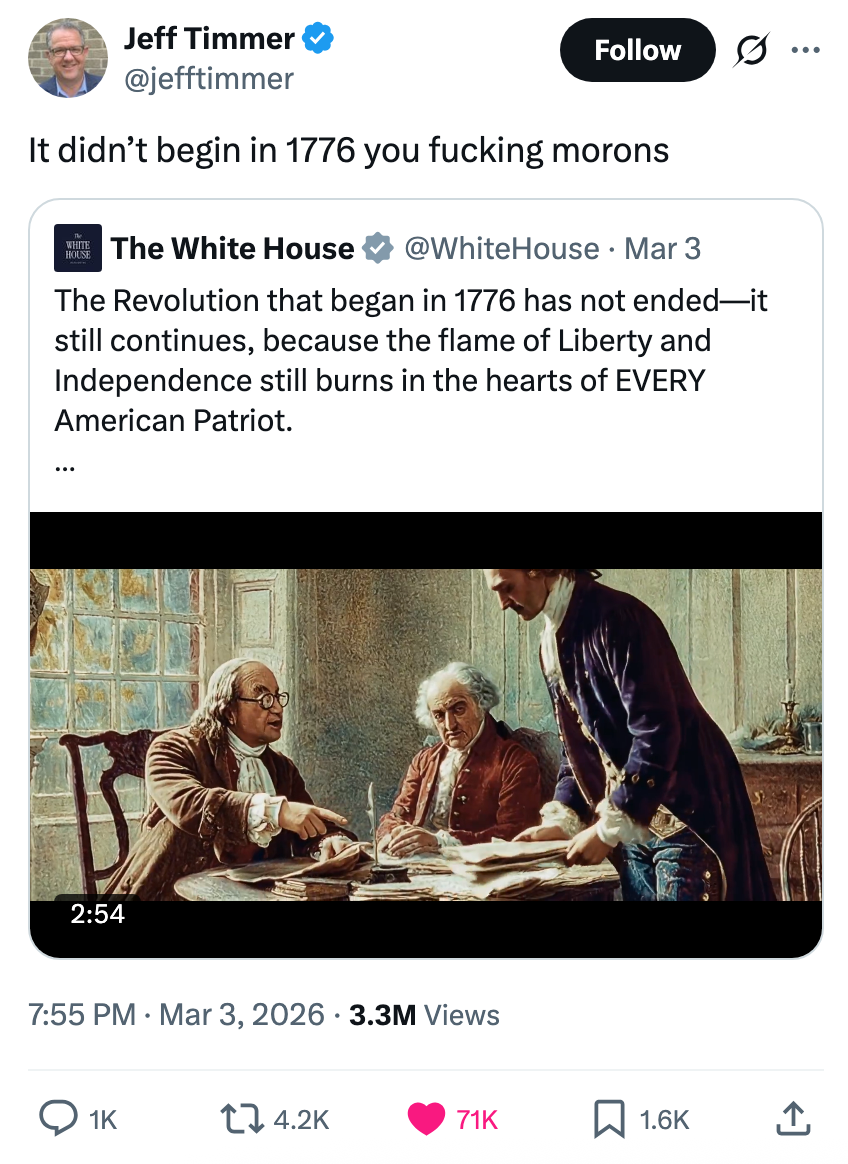Image resolution: width=848 pixels, height=1164 pixels.
Task: Play the quoted White House video
Action: [x=426, y=734]
